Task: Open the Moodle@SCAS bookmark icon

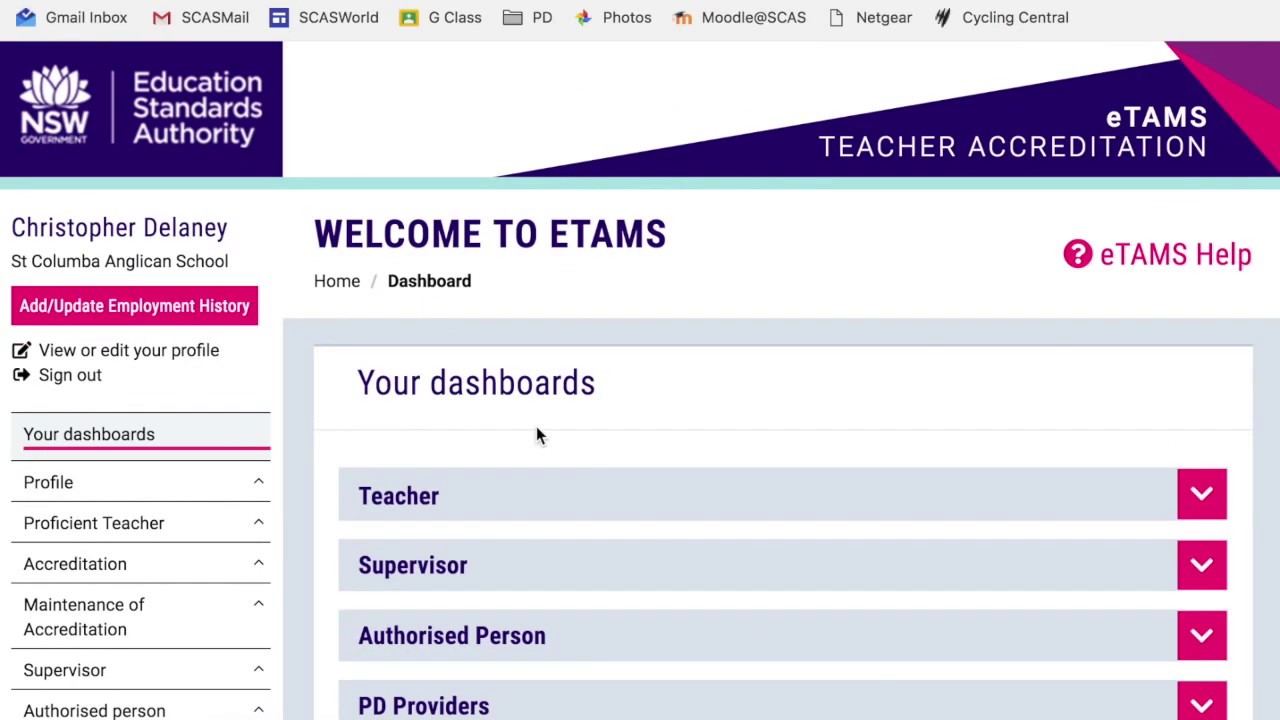Action: (682, 17)
